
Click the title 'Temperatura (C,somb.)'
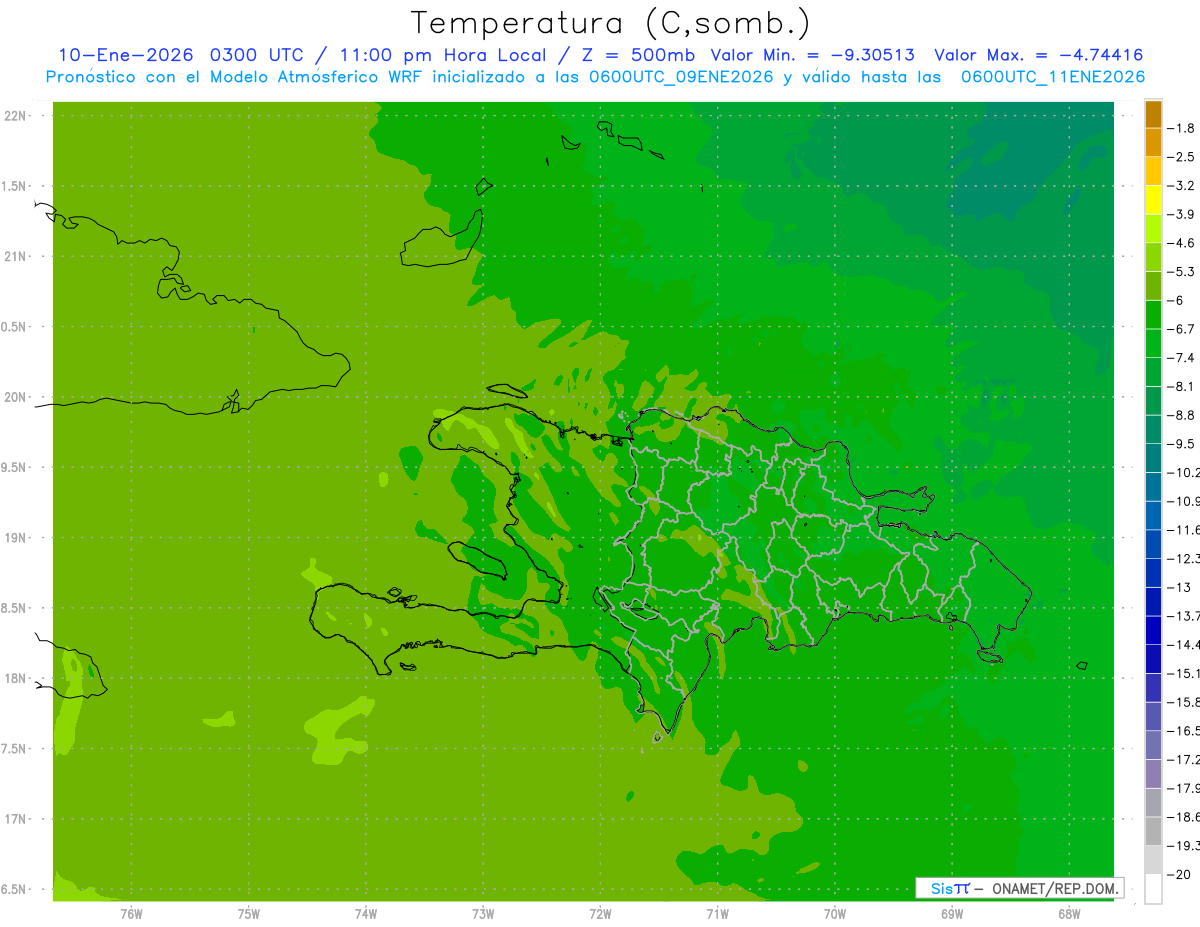(611, 23)
